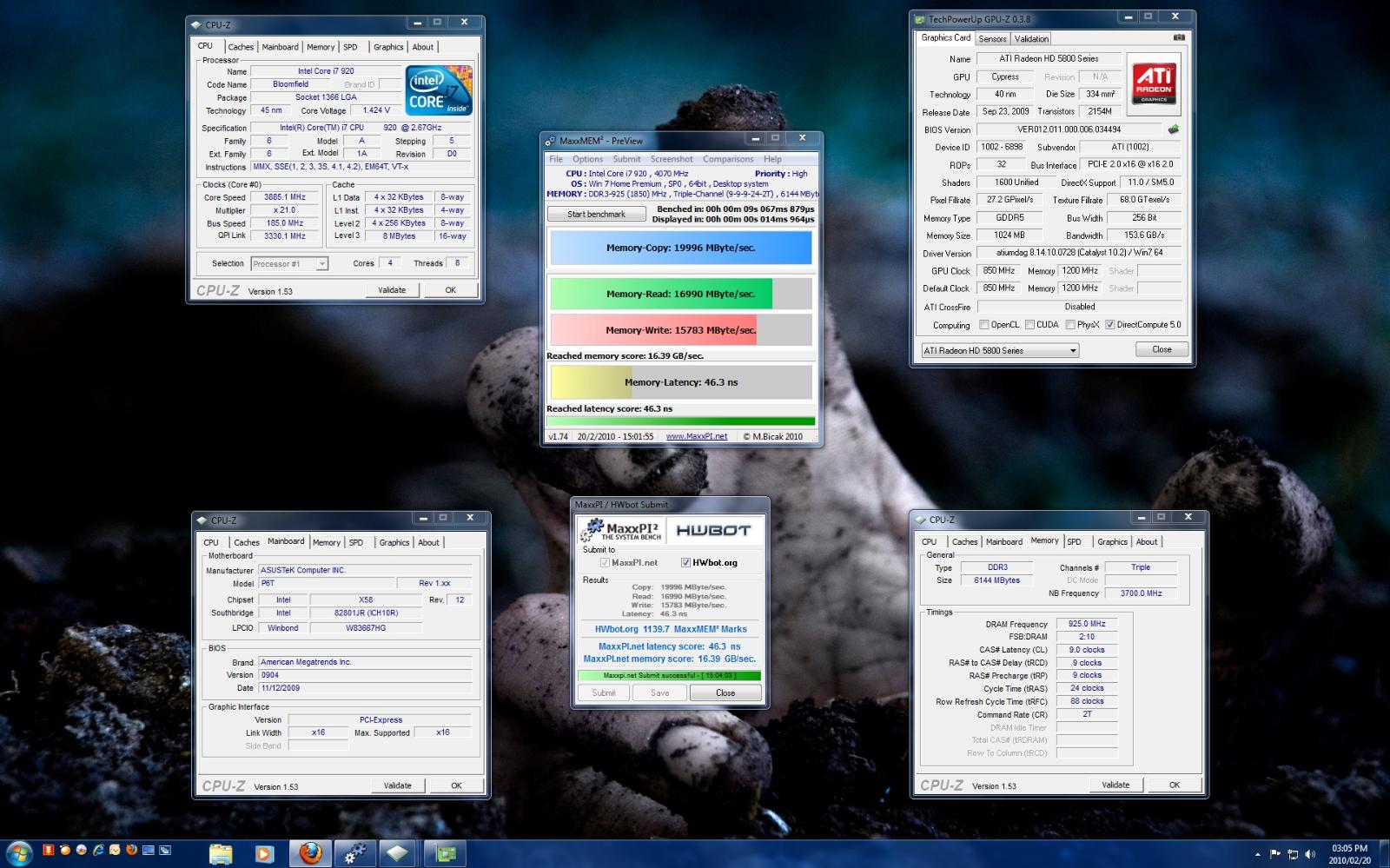
Task: Click the Core Speed value 3885.1 MHz
Action: click(285, 197)
